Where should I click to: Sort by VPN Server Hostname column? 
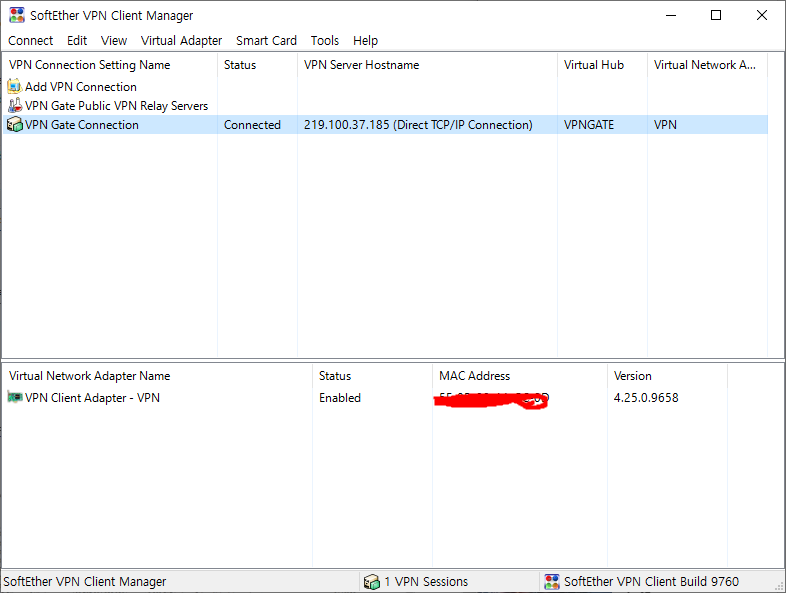click(427, 65)
